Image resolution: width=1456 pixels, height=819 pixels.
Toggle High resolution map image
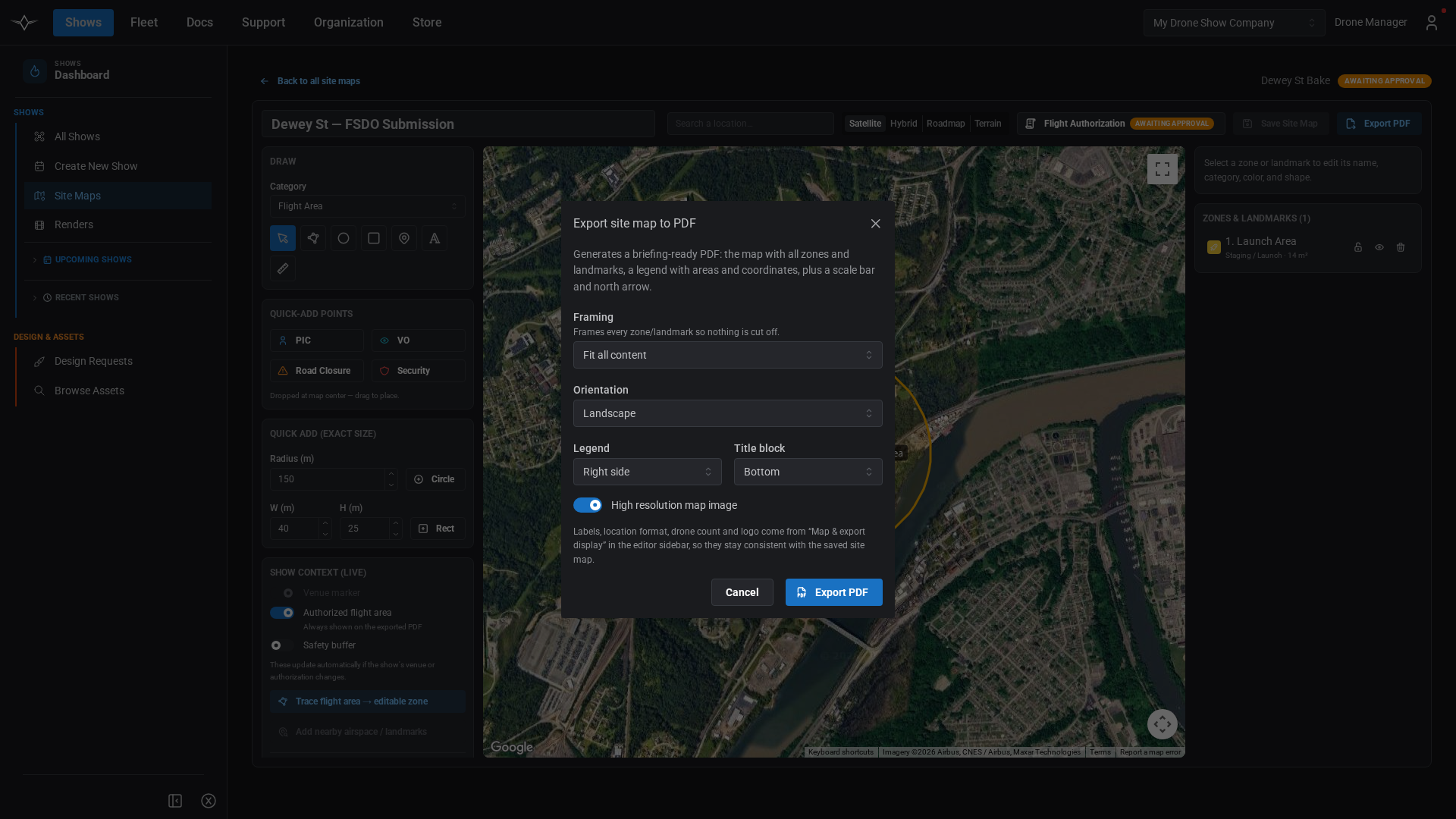588,505
